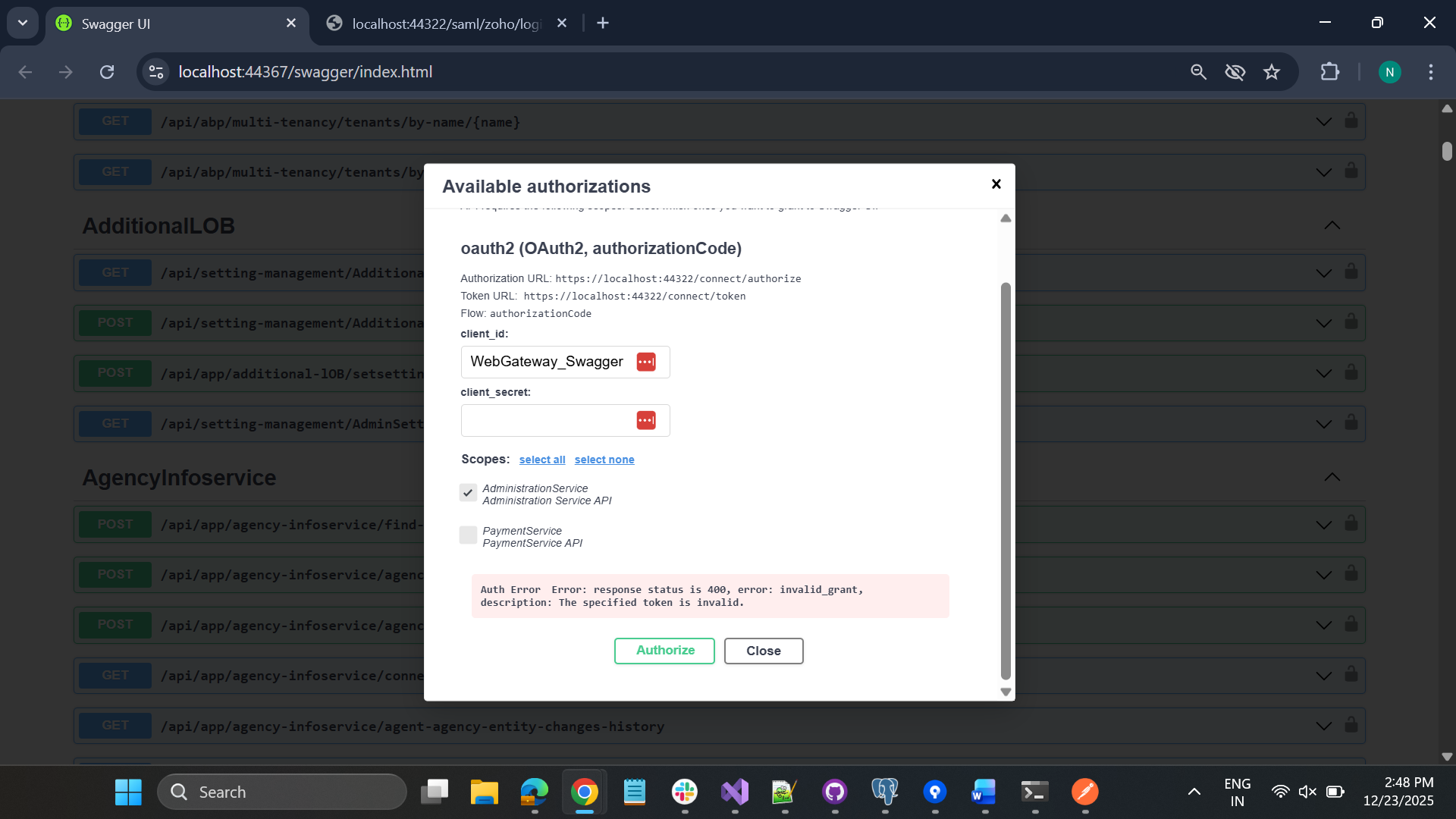Screen dimensions: 1456x819
Task: Check the PaymentService scope checkbox
Action: (x=468, y=535)
